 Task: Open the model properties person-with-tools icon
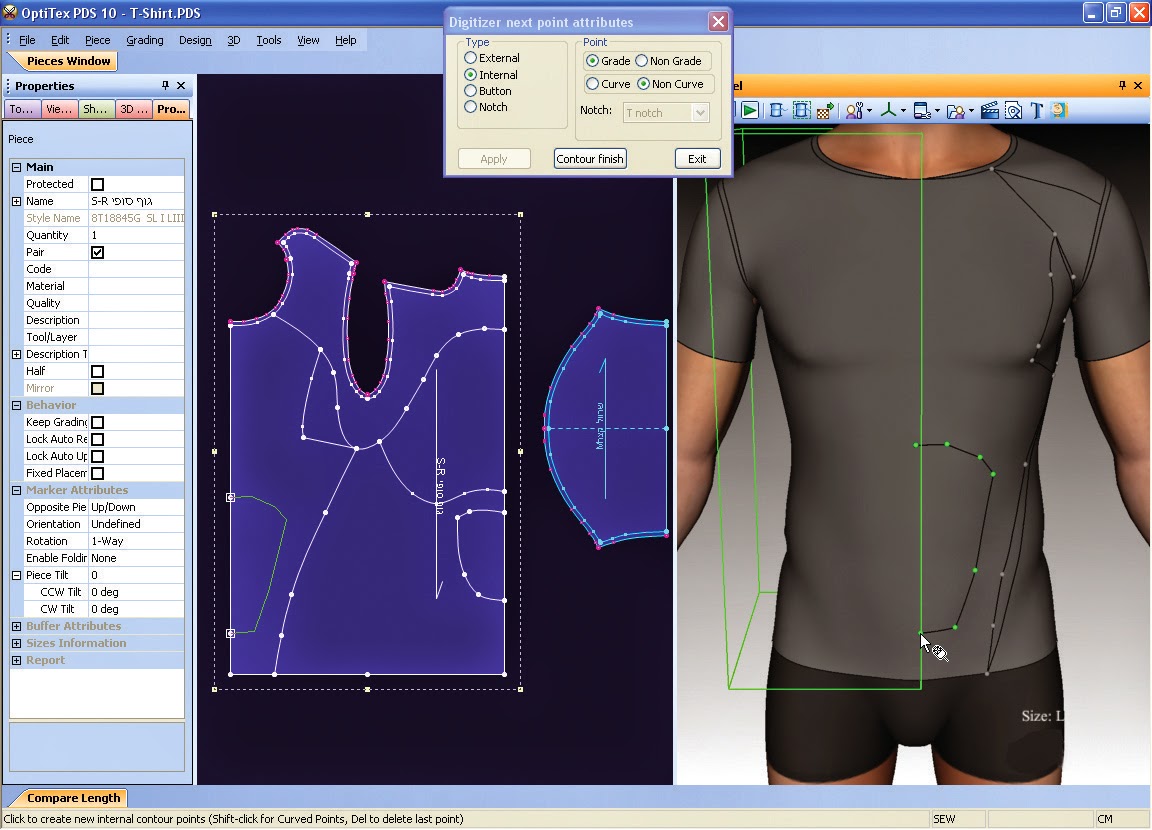pos(854,111)
